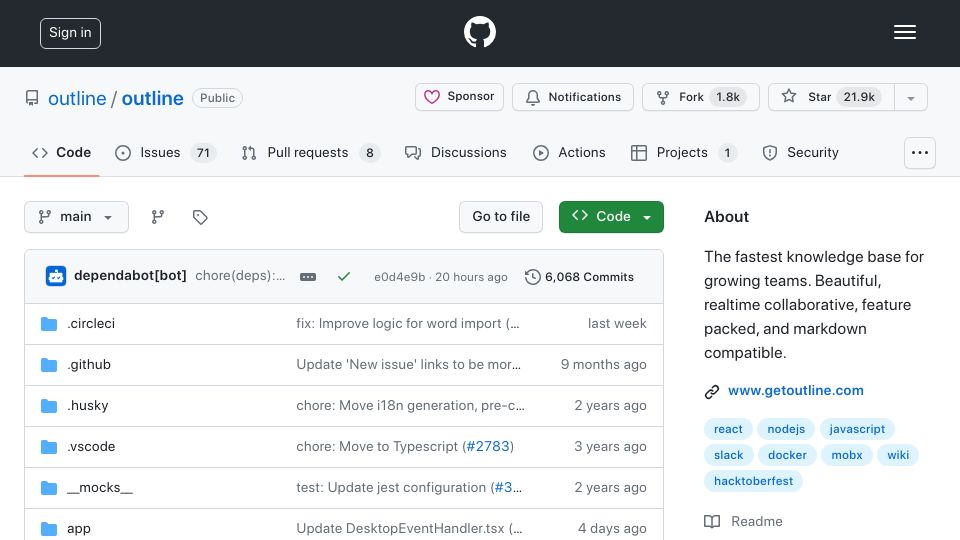Screen dimensions: 960x540
Task: Open the Projects tab
Action: pyautogui.click(x=683, y=152)
